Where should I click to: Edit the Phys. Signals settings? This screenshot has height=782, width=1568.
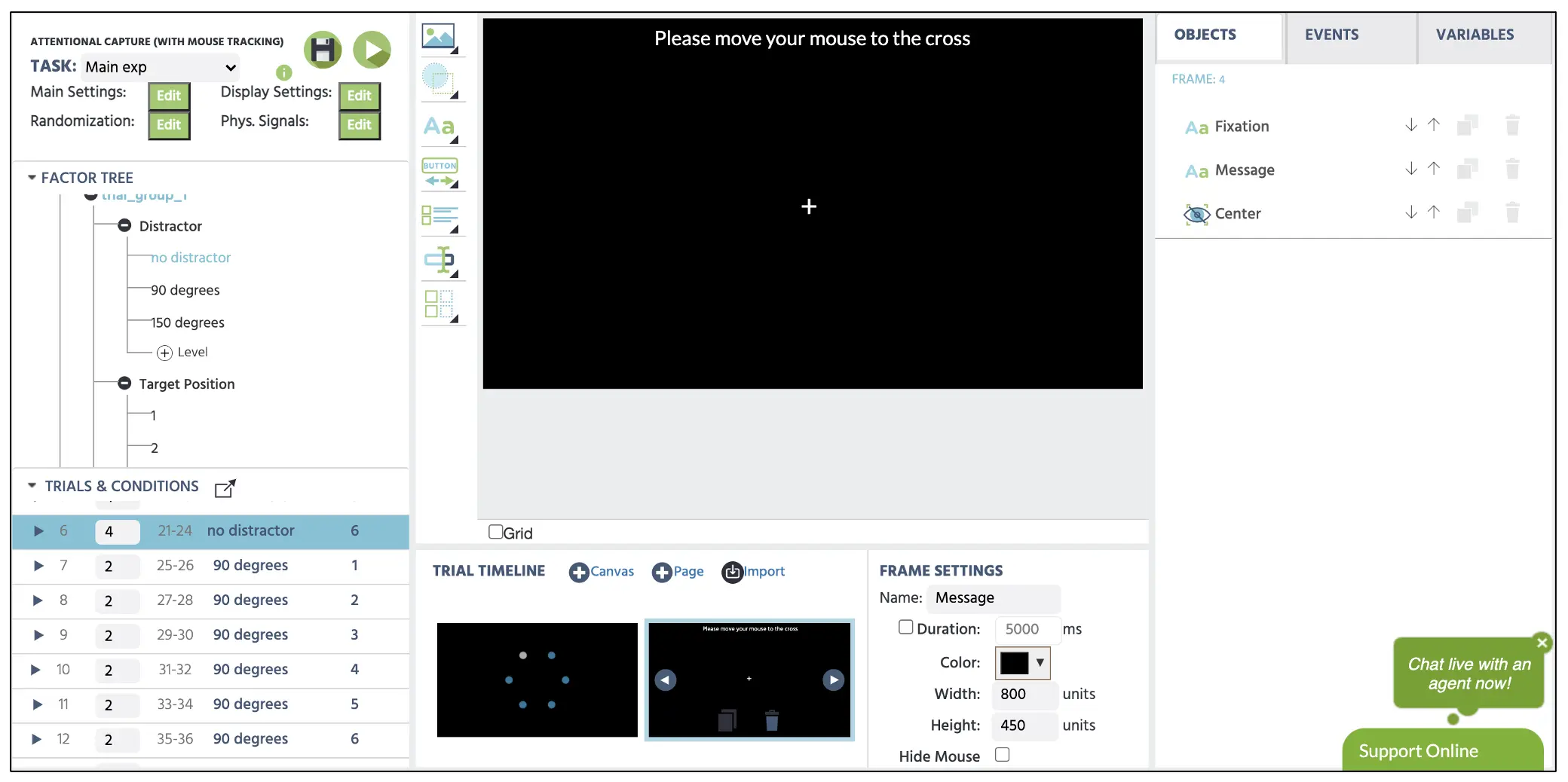[x=360, y=125]
